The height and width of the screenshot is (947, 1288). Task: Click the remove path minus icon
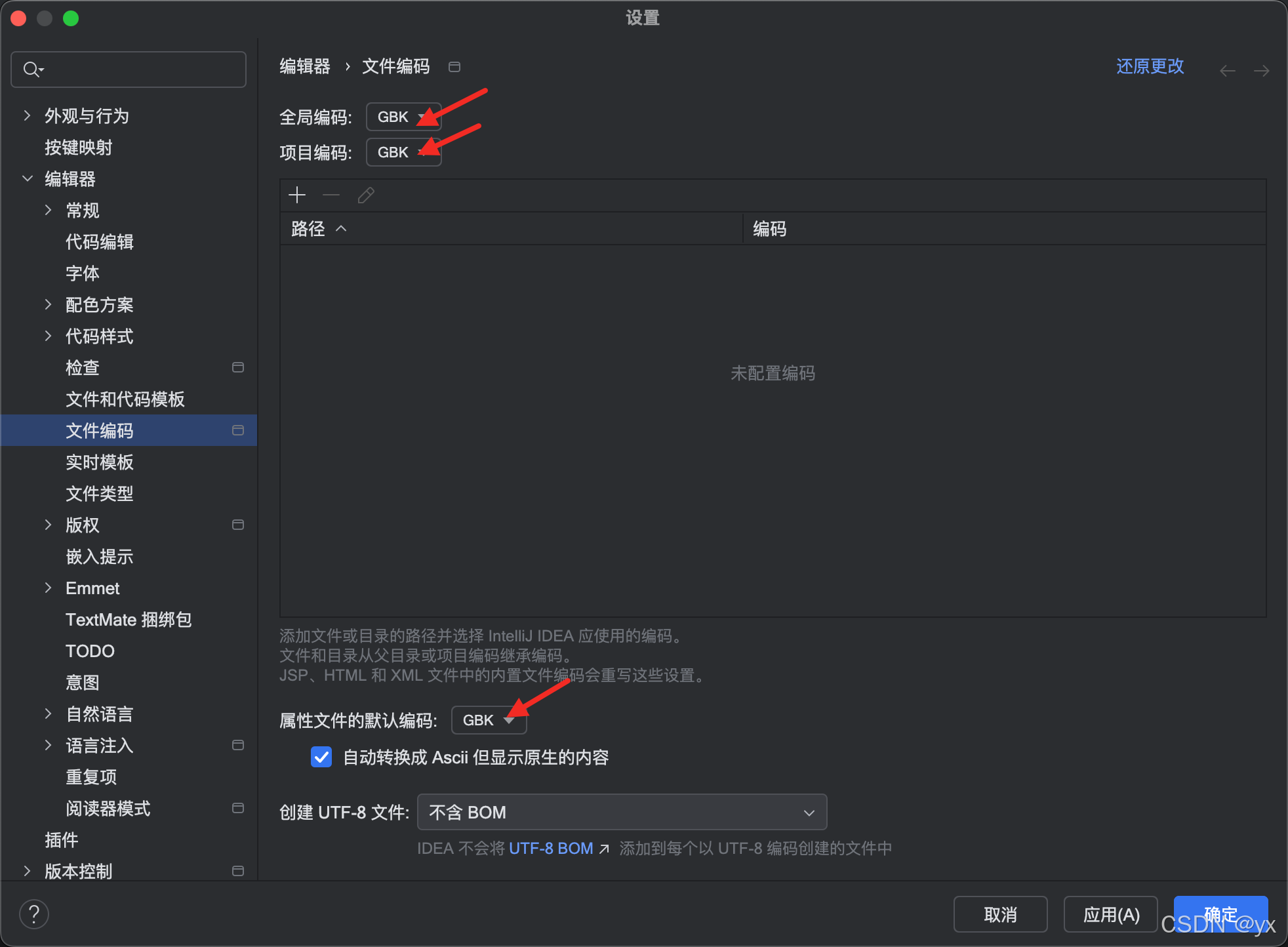331,195
